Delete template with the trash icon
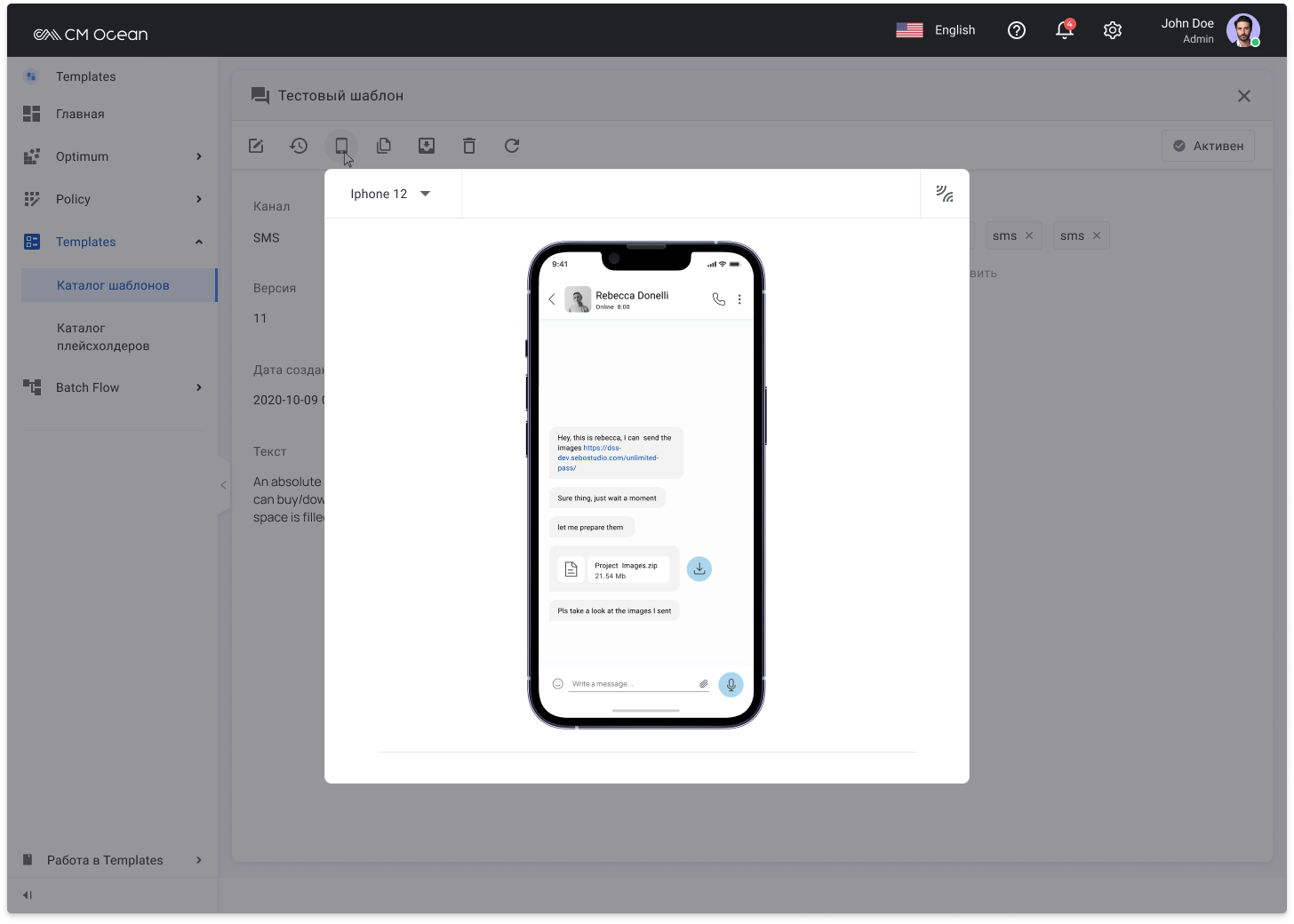 click(x=469, y=146)
